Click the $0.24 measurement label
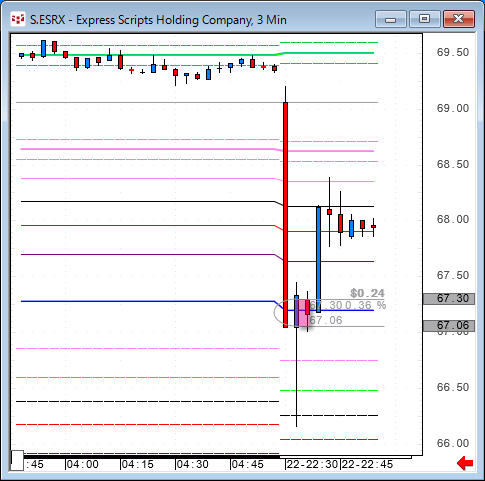Screen dimensions: 485x481 [x=367, y=293]
